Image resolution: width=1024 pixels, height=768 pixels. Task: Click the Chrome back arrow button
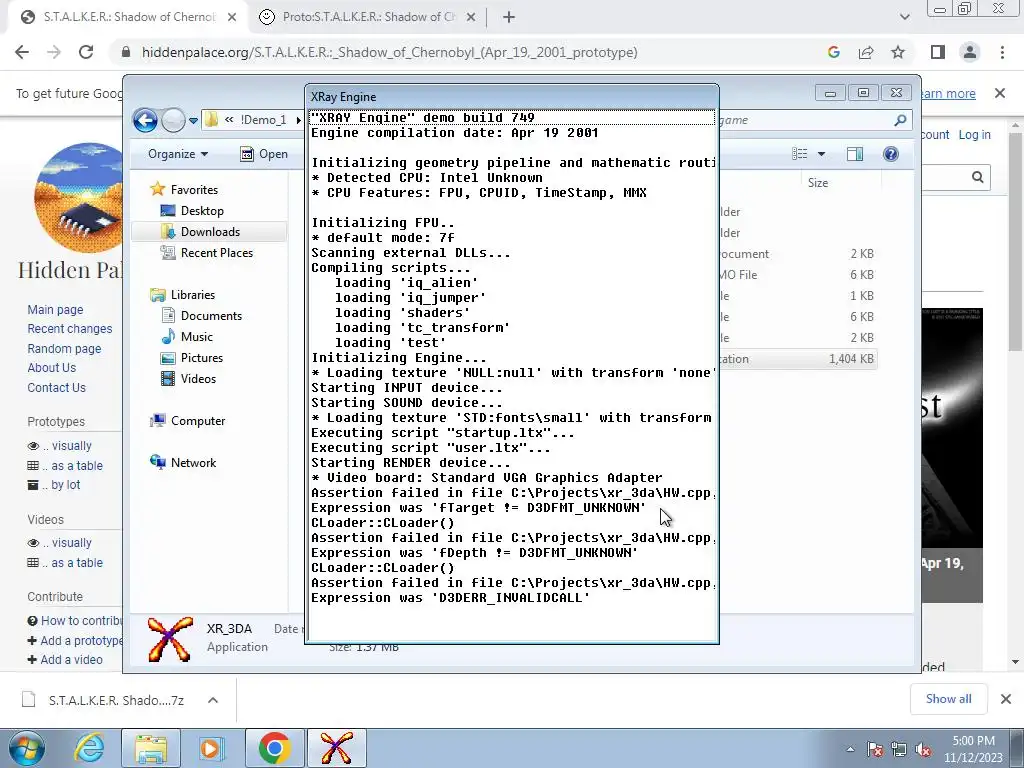click(22, 52)
